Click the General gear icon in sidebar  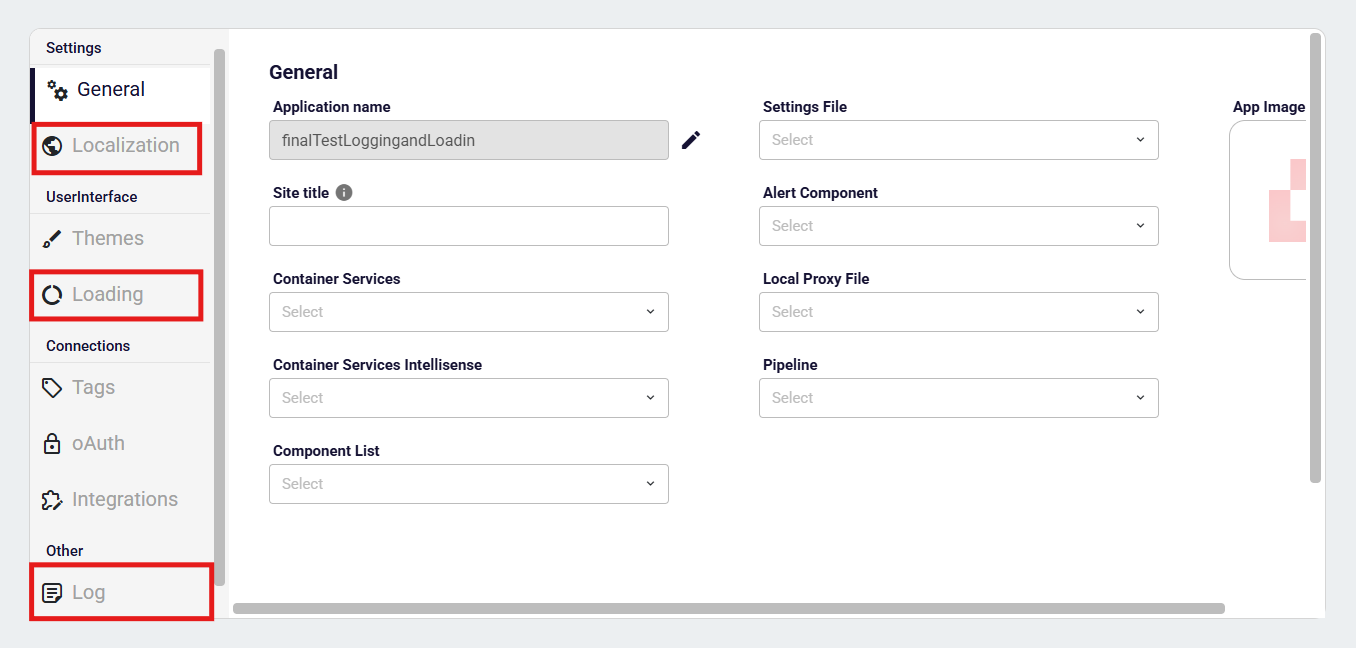(58, 90)
